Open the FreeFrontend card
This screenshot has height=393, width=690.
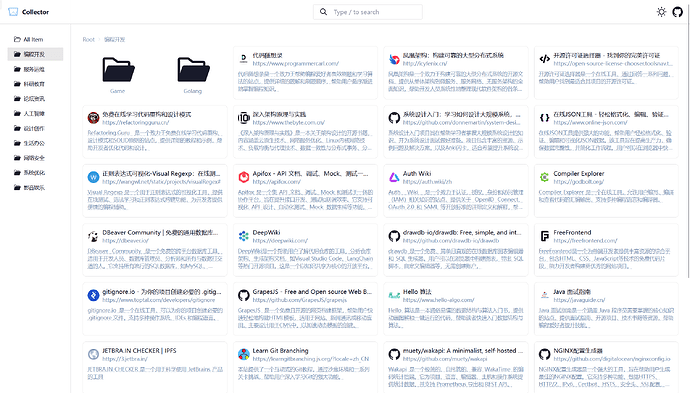pyautogui.click(x=606, y=250)
